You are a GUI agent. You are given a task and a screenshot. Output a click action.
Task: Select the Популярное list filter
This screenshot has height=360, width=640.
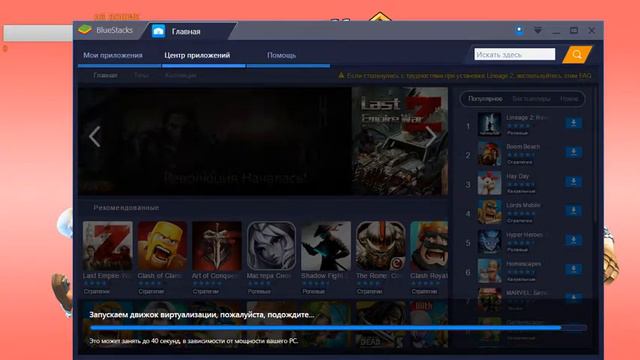point(485,99)
